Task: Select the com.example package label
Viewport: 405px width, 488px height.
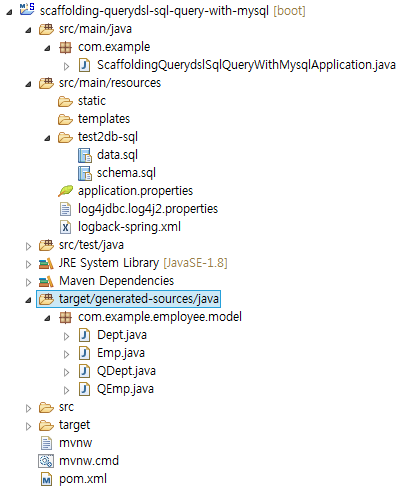Action: coord(114,47)
